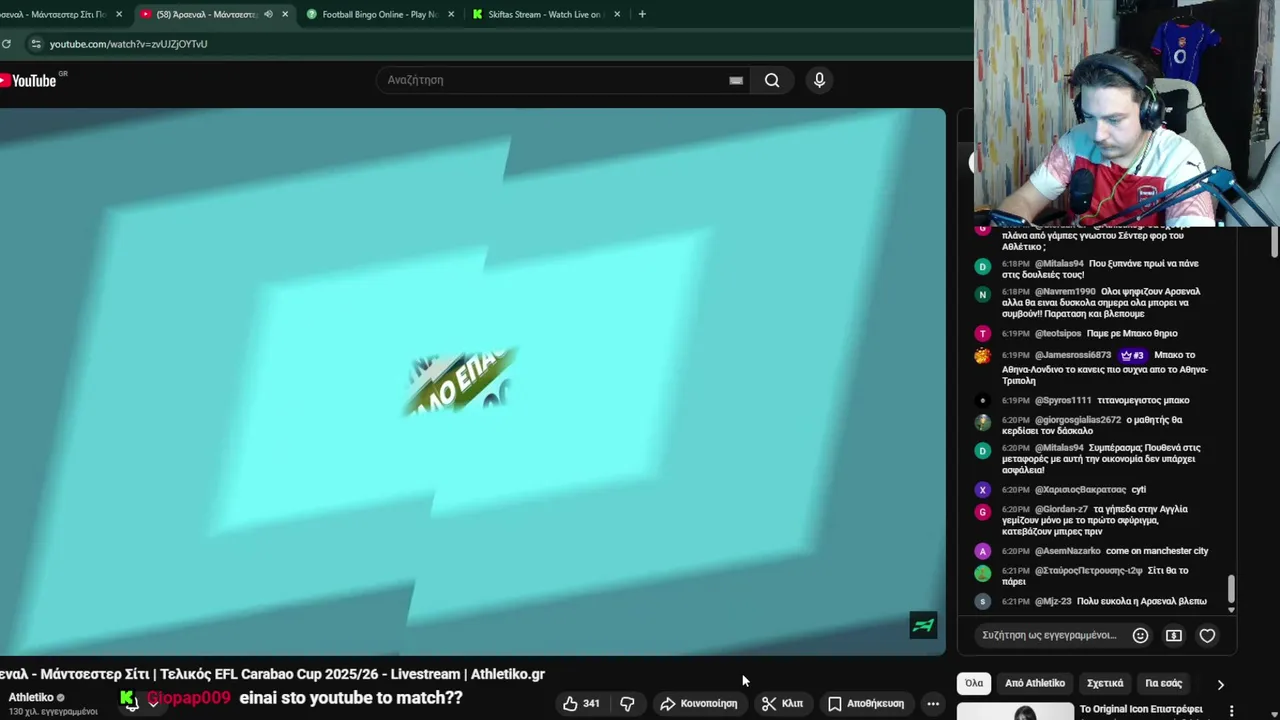This screenshot has width=1280, height=720.
Task: Click username @Jamesrossi6873 in chat
Action: 1073,355
